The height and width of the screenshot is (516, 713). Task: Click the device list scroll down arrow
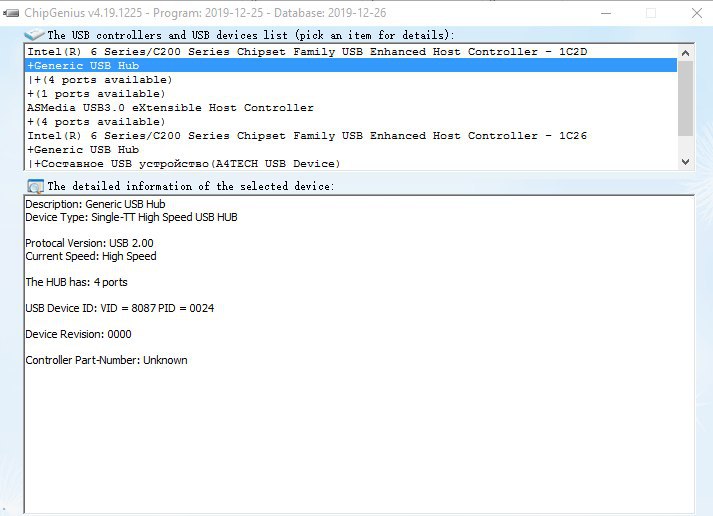[686, 162]
